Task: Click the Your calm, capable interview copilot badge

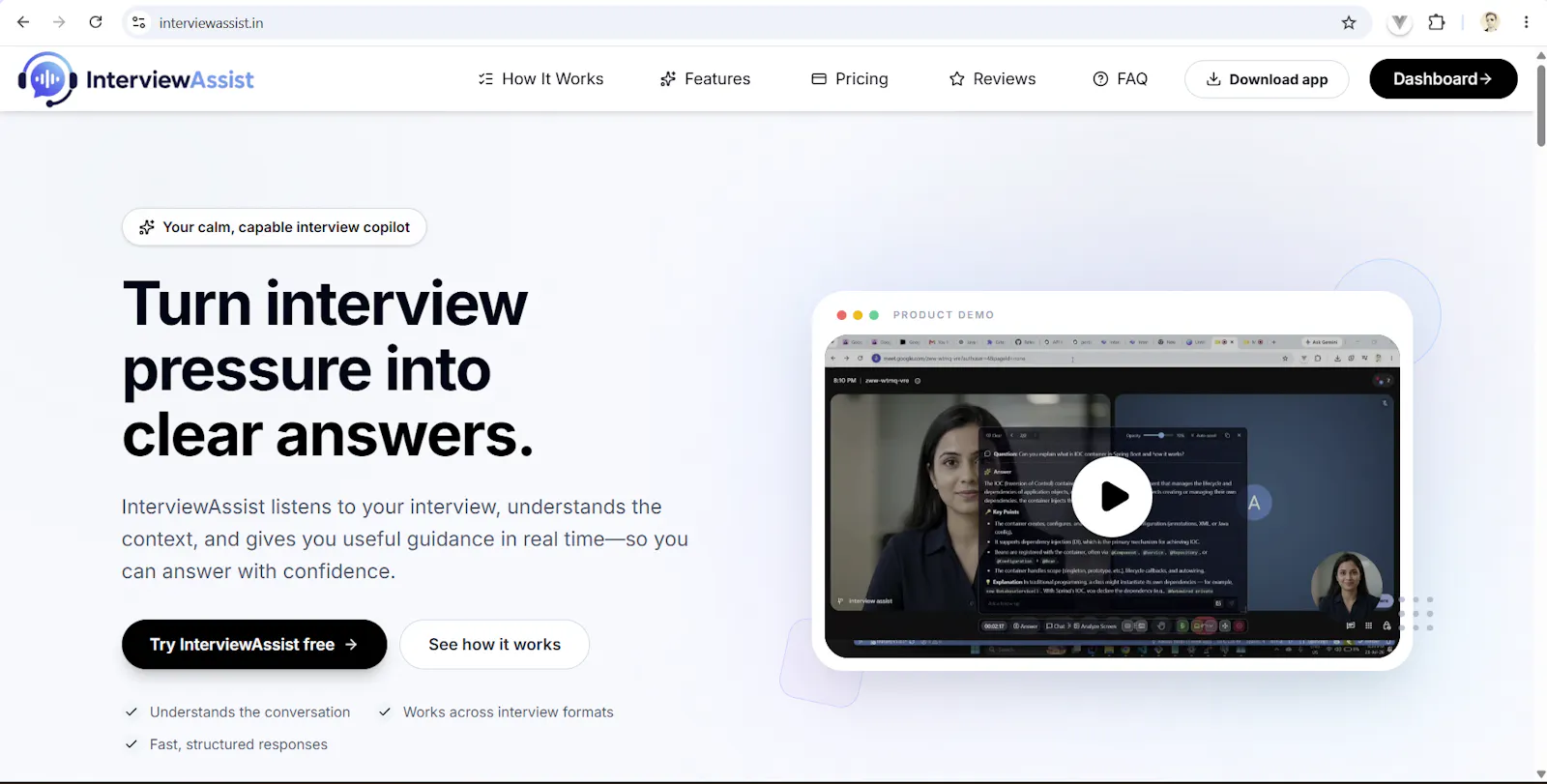Action: (x=275, y=227)
